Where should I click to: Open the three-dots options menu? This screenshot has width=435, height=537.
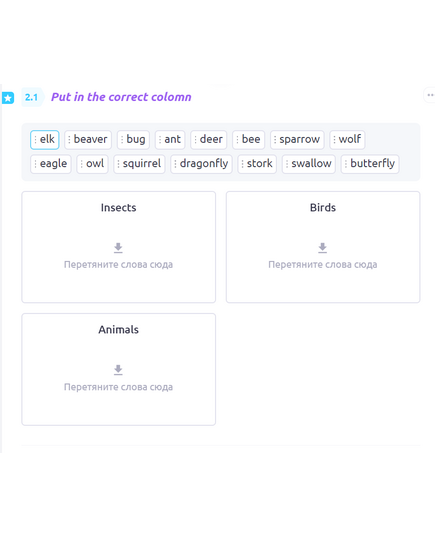(x=430, y=95)
